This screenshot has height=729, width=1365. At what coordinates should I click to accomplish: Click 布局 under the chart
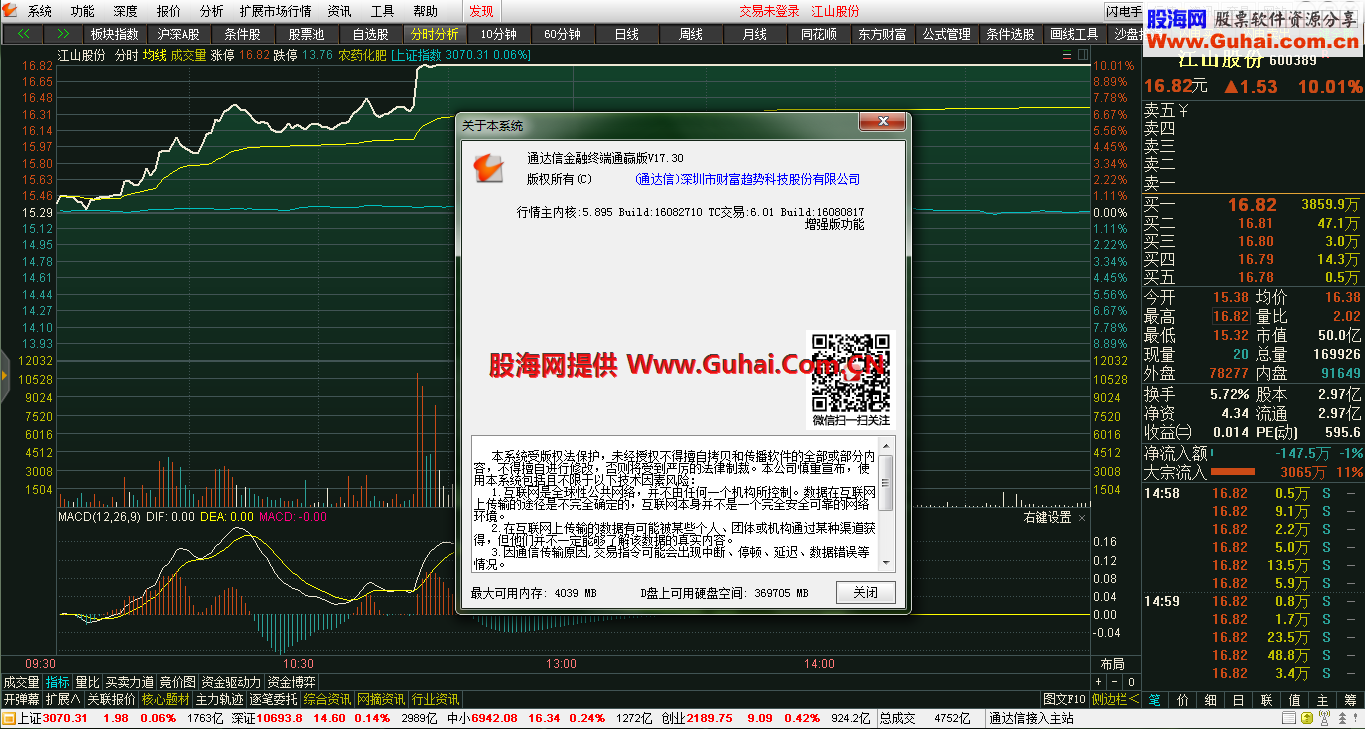click(1112, 664)
